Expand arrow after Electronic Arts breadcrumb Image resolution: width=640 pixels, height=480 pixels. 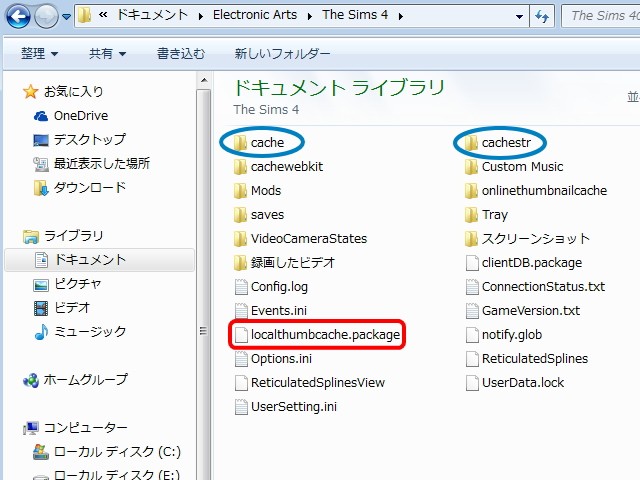[310, 16]
